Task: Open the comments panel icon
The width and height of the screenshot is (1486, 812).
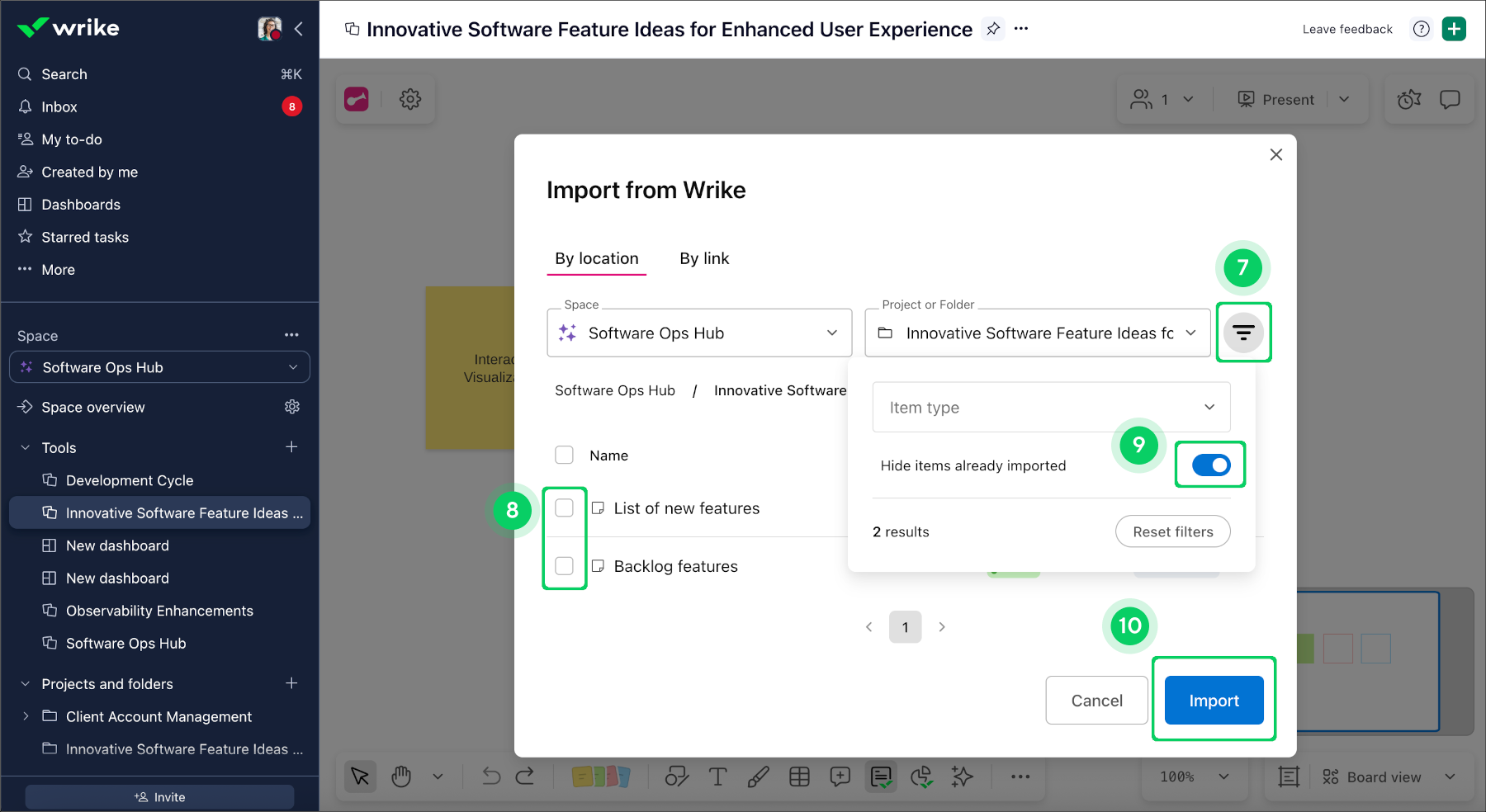Action: click(1450, 100)
